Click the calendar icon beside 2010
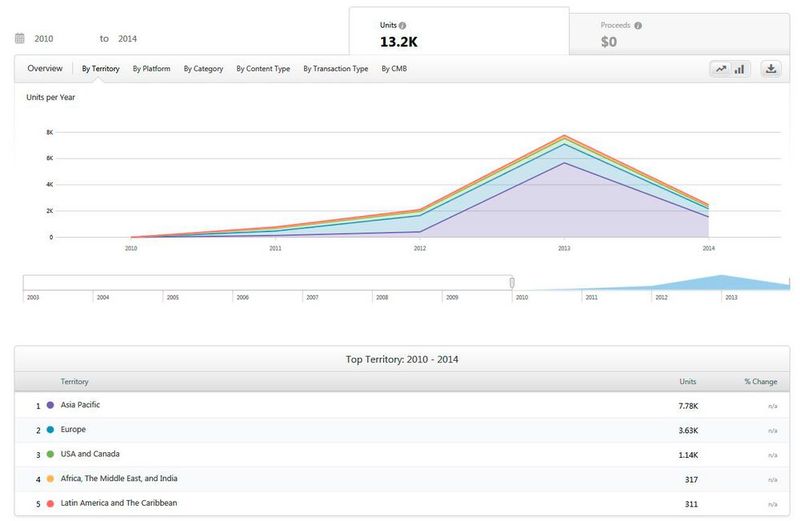The image size is (800, 521). click(x=19, y=39)
